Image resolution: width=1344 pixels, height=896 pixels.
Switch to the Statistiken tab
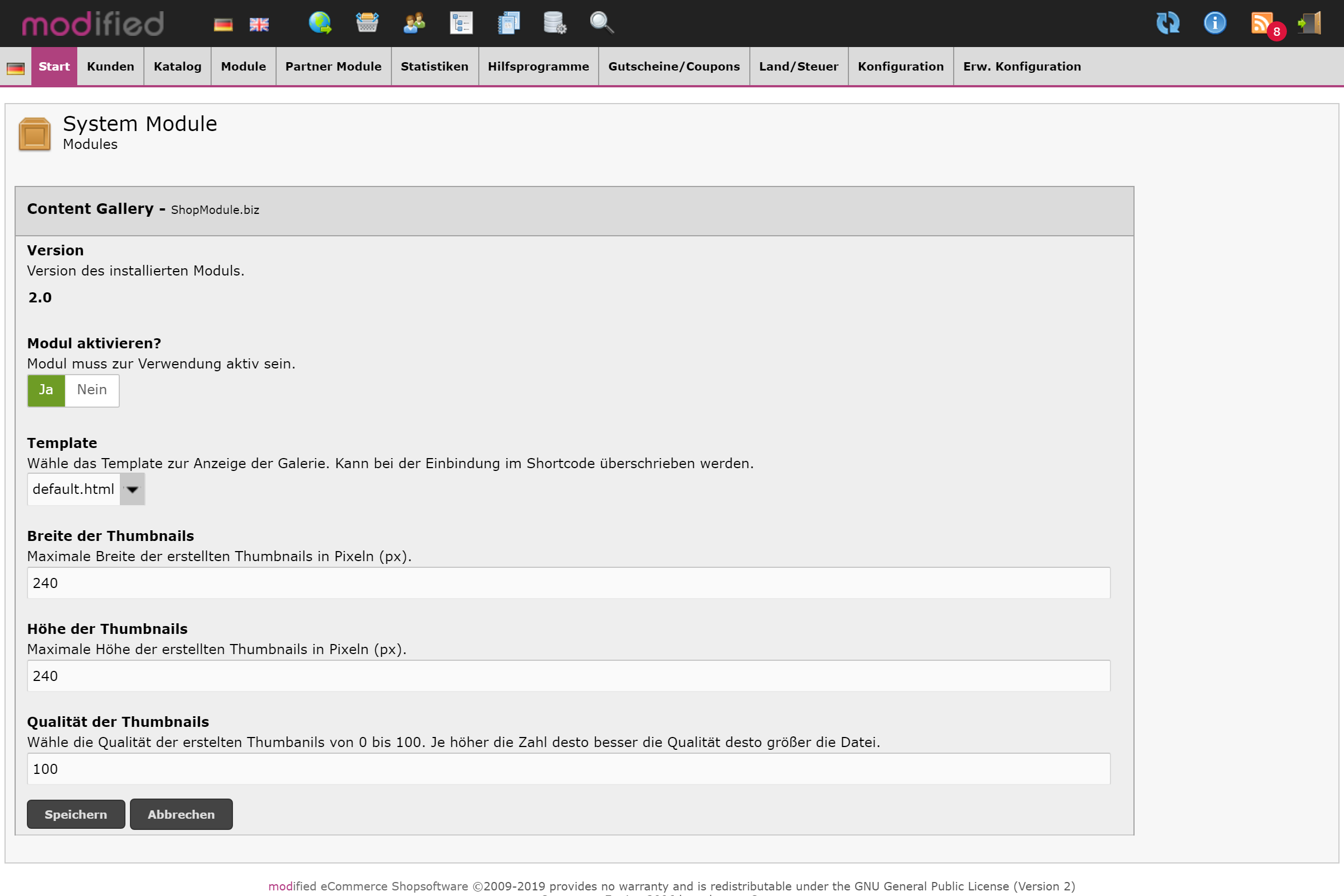435,66
